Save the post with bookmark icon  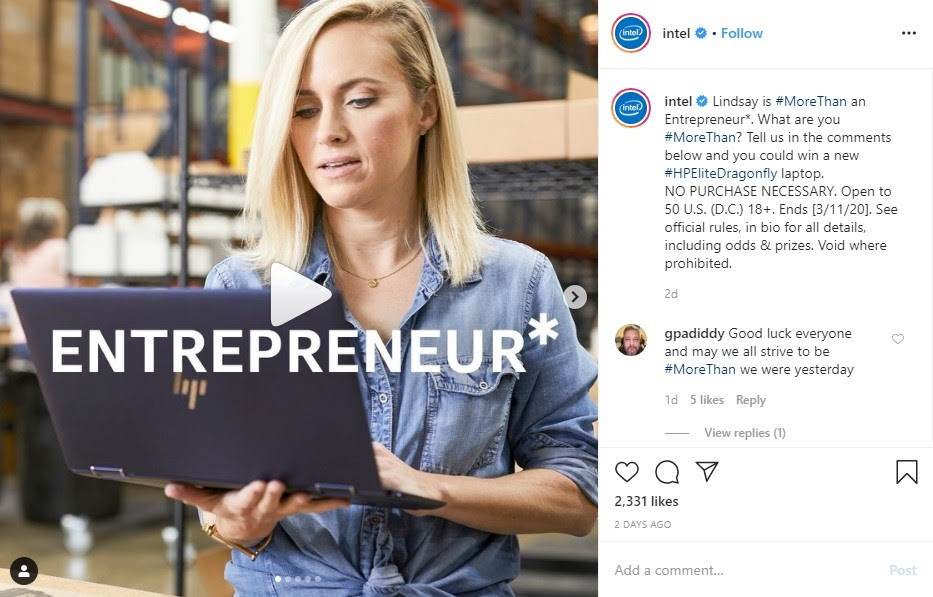point(907,471)
